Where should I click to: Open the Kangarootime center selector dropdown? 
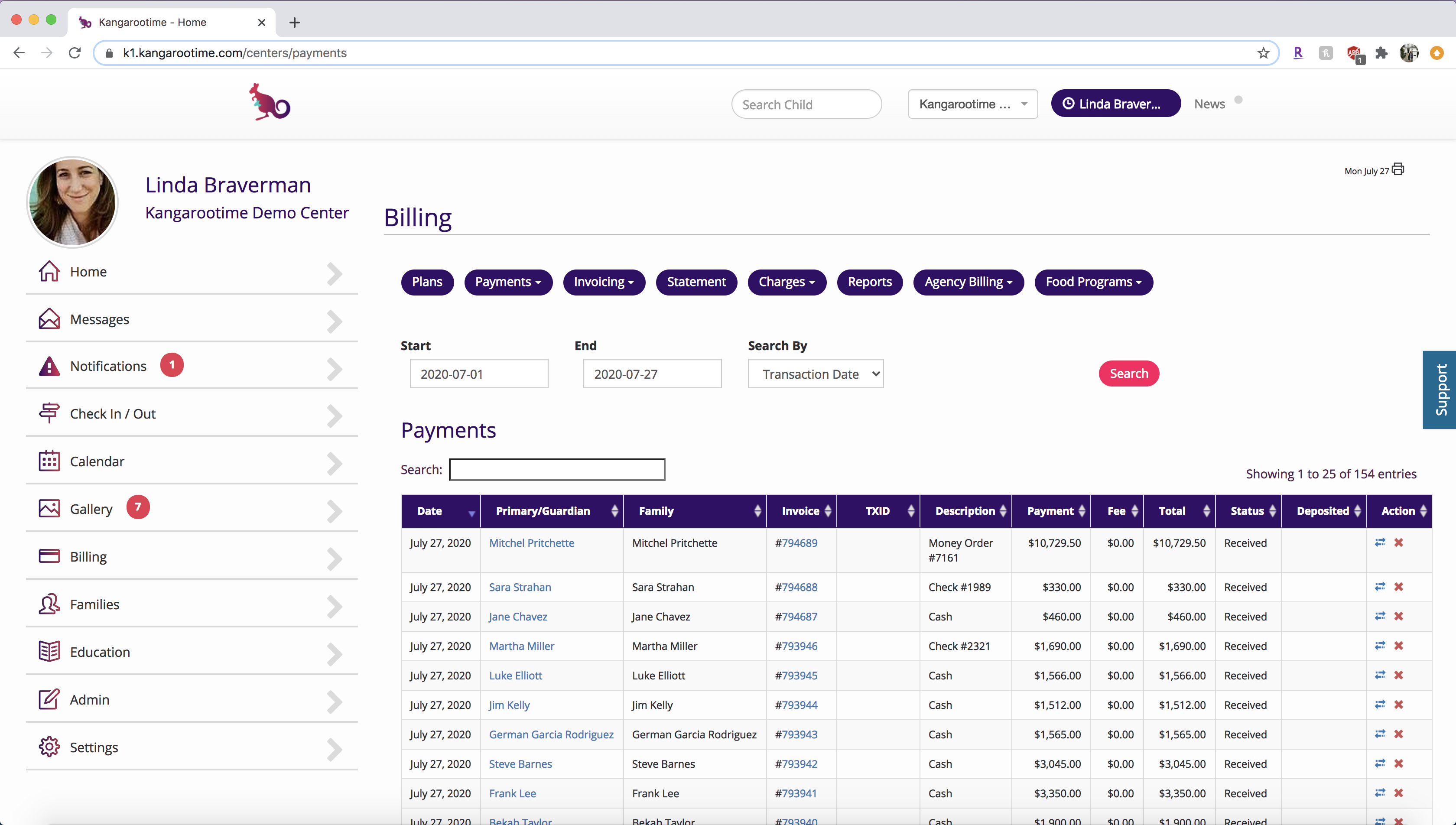(973, 104)
